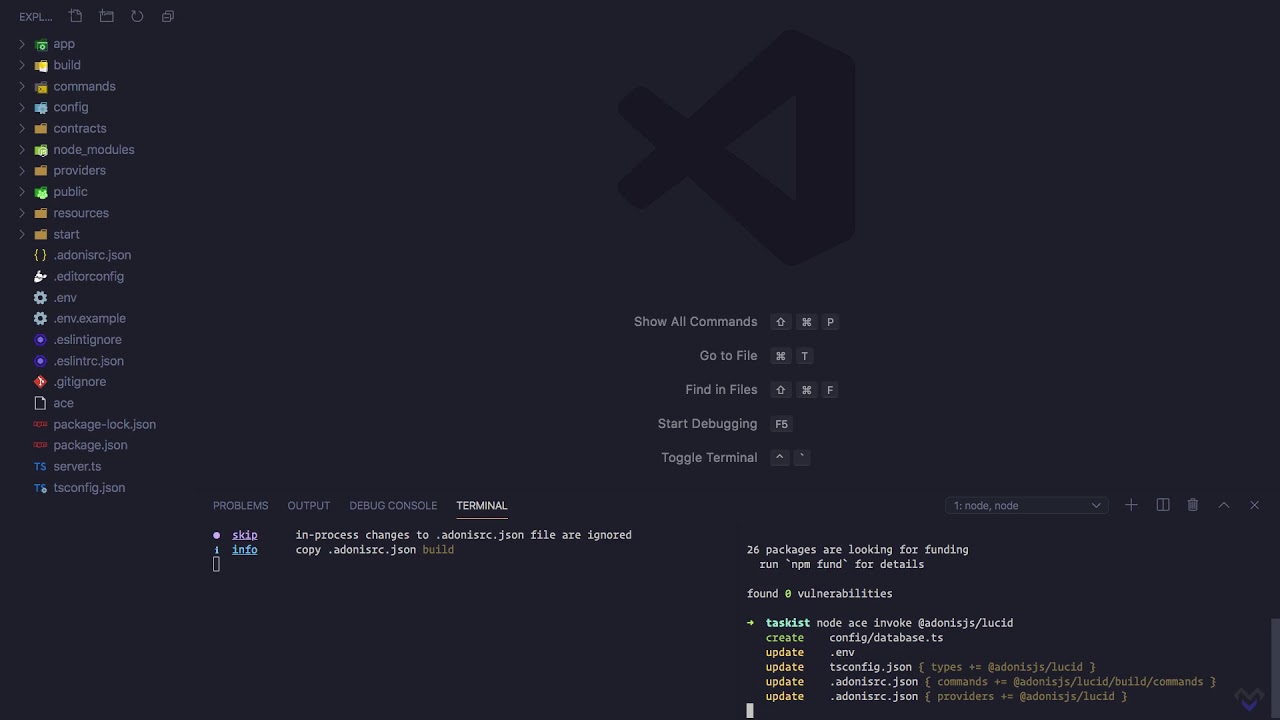Close the terminal panel
The image size is (1280, 720).
pyautogui.click(x=1254, y=505)
